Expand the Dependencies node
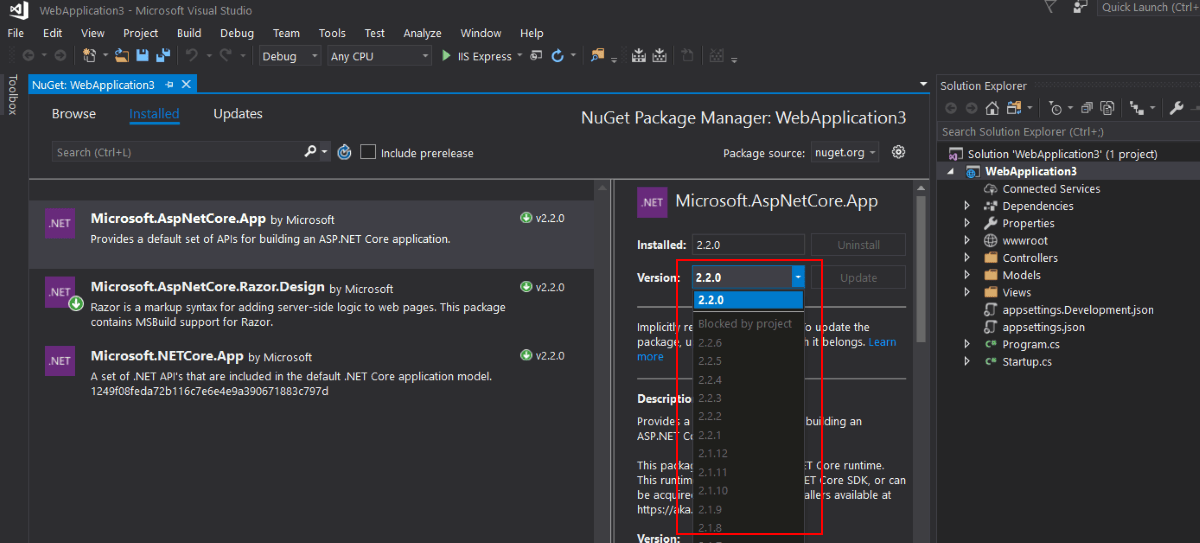The height and width of the screenshot is (543, 1200). (x=967, y=206)
